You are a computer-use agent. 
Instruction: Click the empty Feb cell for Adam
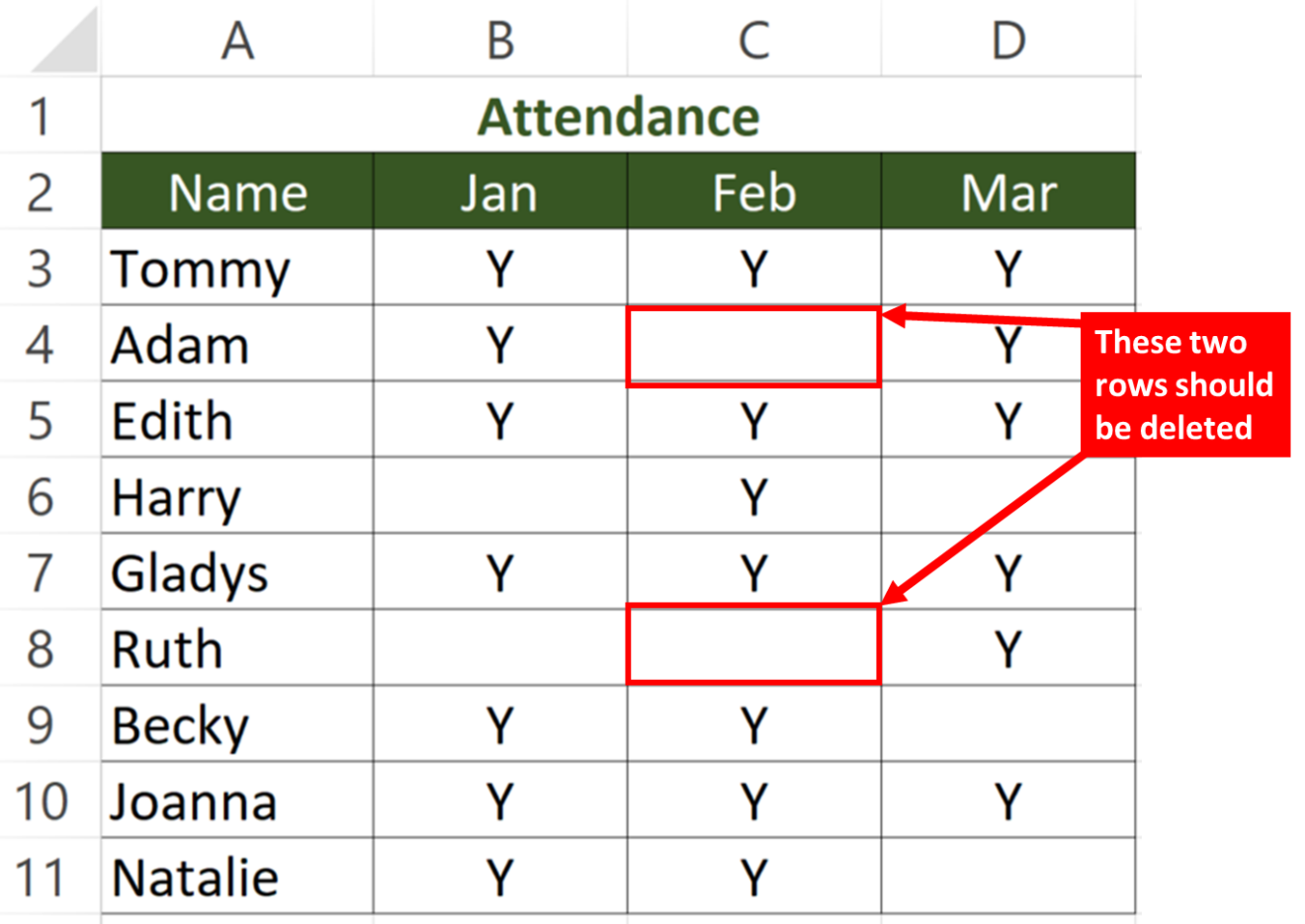coord(754,345)
